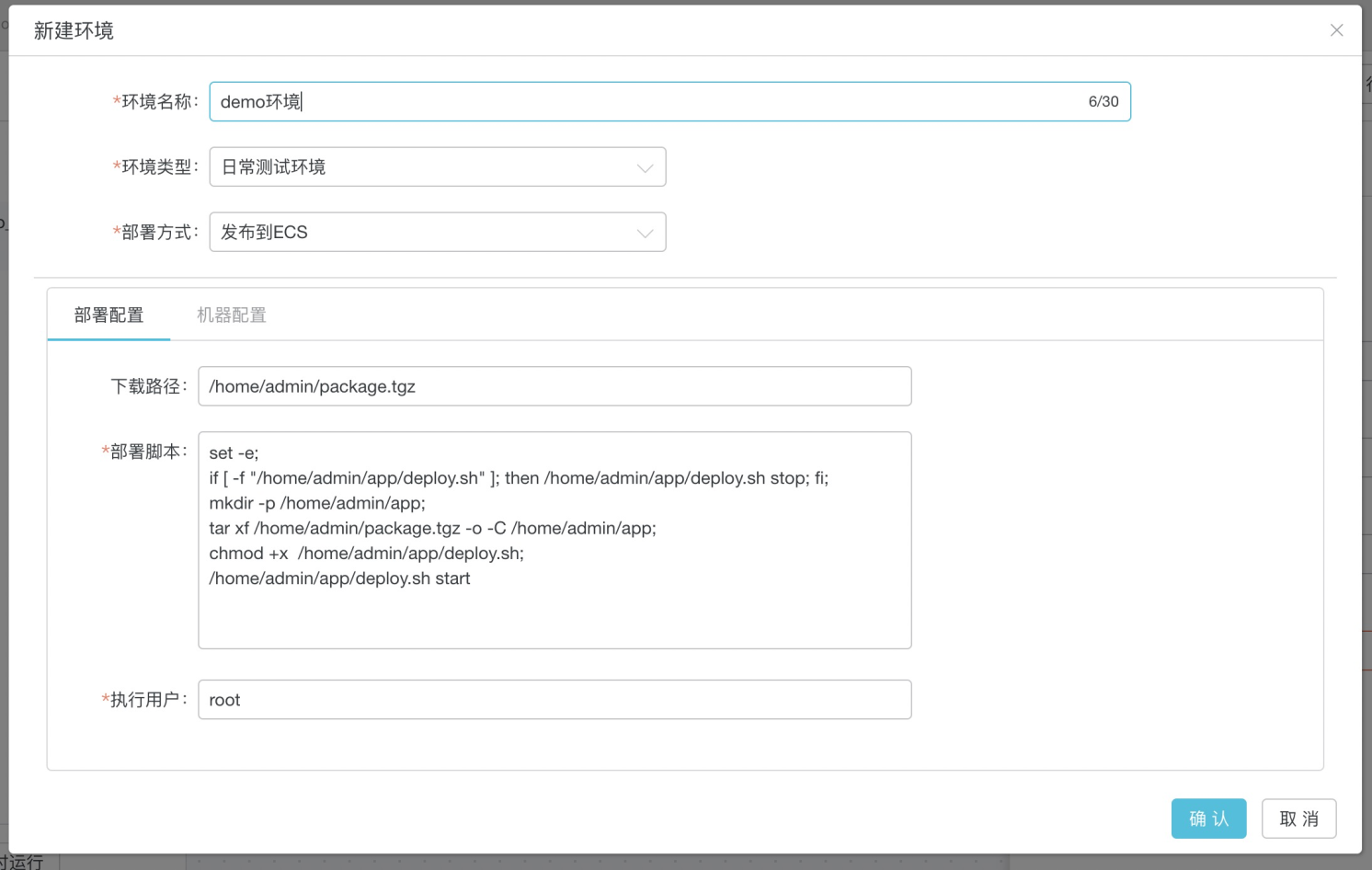Confirm with the 确认 button
1372x870 pixels.
click(x=1208, y=818)
